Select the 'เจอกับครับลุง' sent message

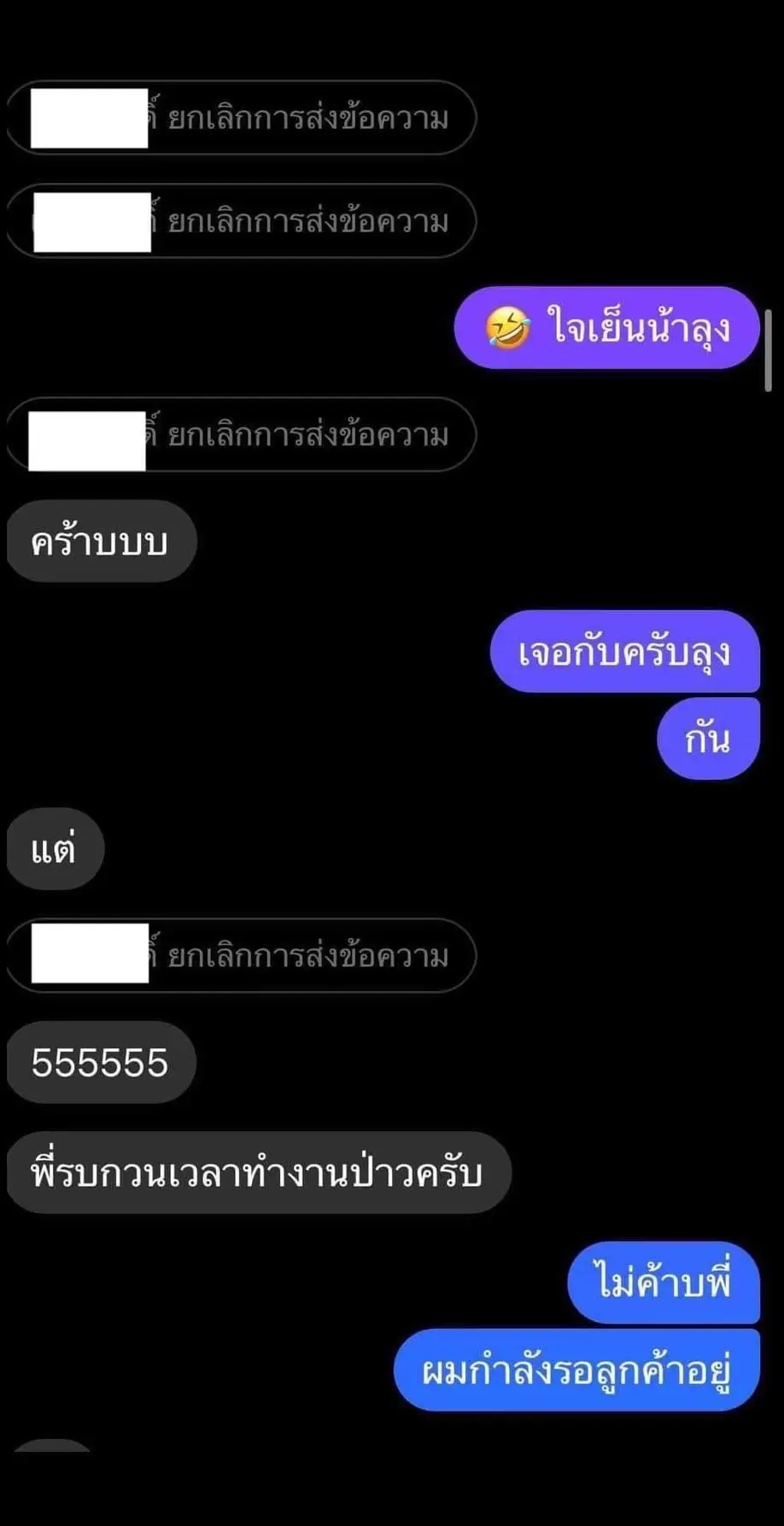coord(625,651)
